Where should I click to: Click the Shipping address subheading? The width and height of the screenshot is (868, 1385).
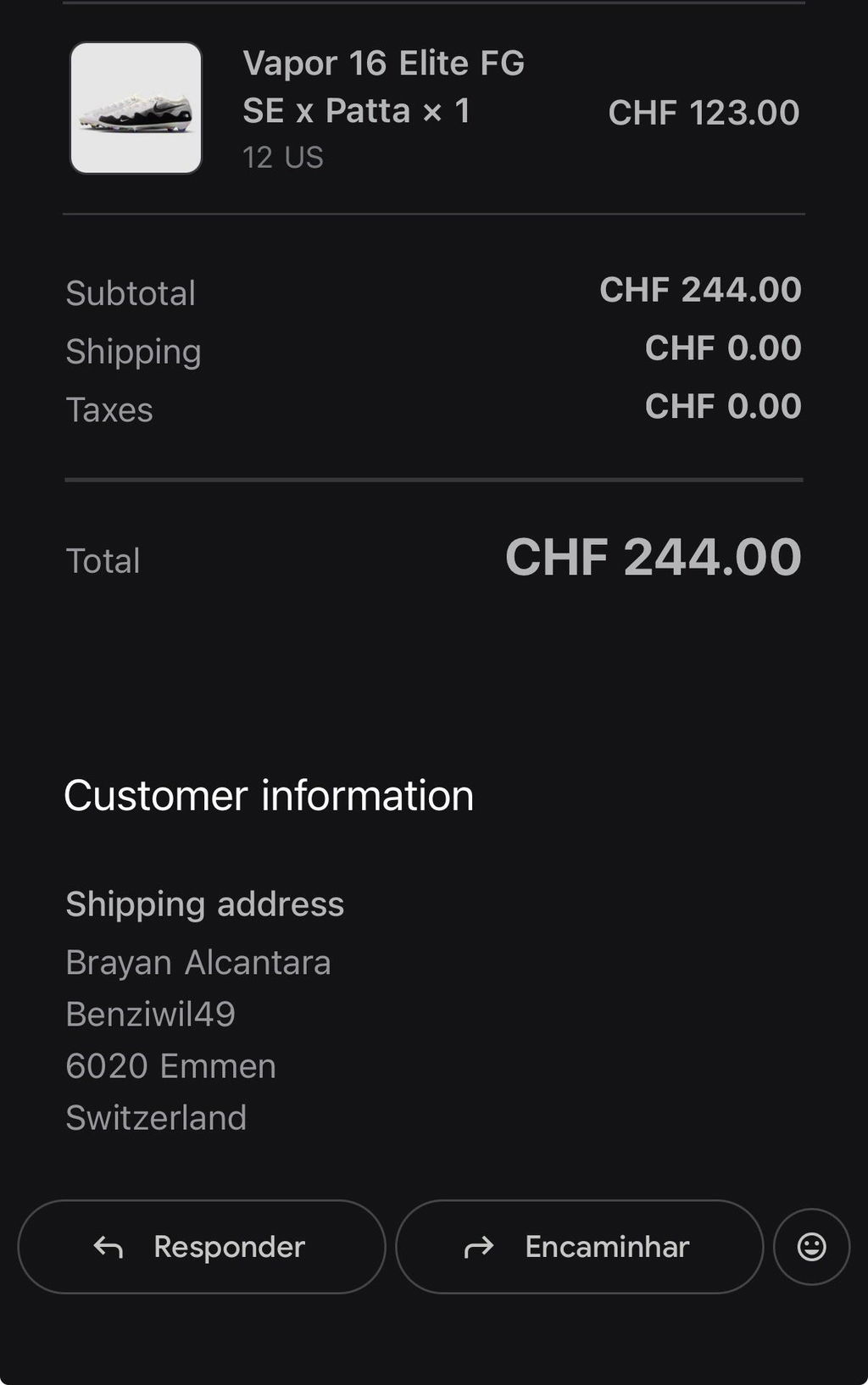pos(205,904)
